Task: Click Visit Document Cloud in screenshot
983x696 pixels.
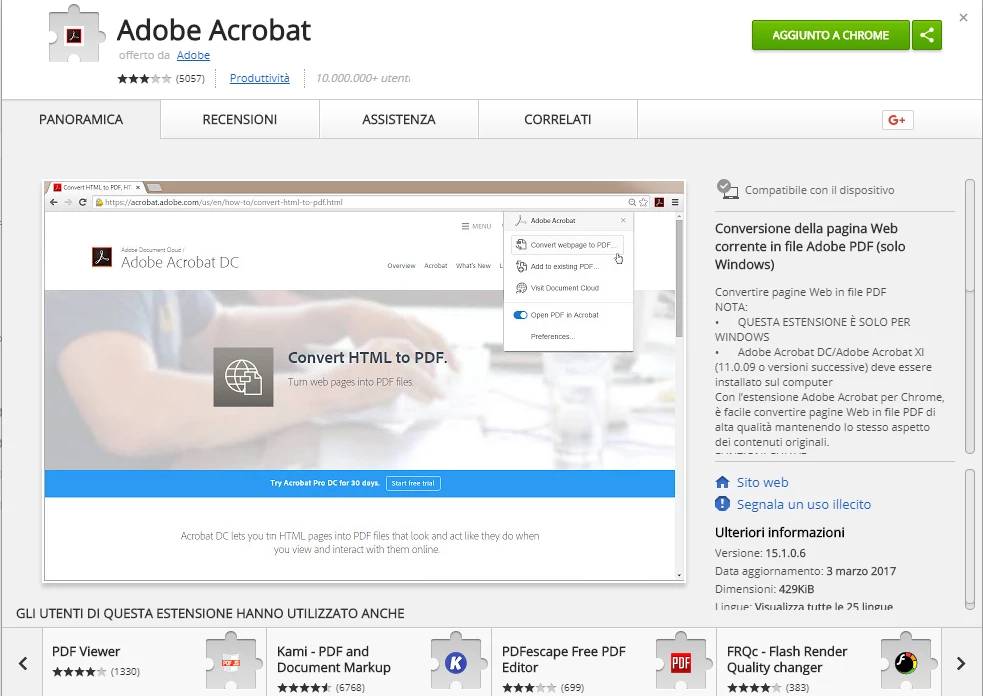Action: [x=557, y=288]
